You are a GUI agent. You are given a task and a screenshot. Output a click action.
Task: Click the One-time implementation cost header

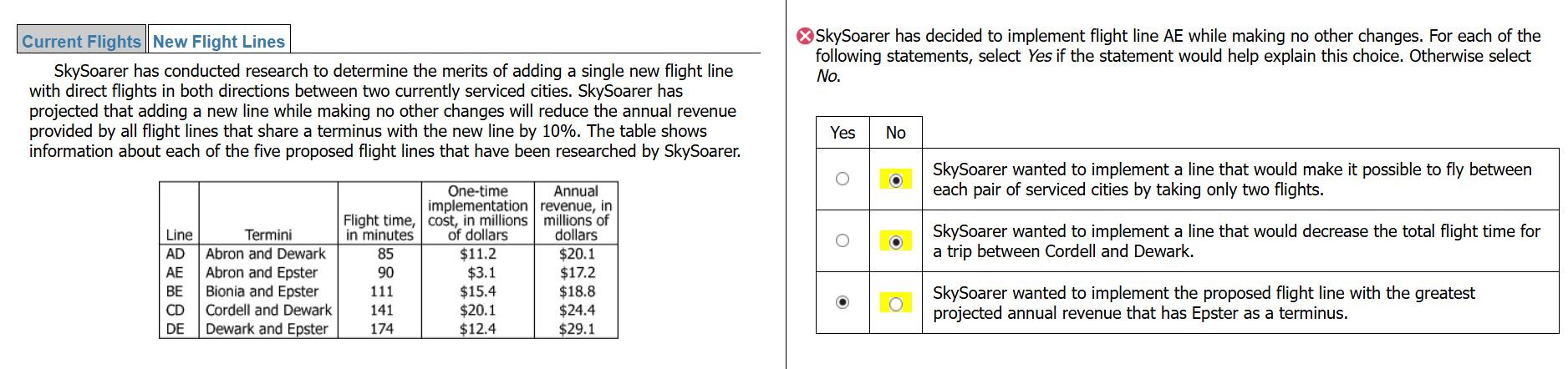point(477,213)
